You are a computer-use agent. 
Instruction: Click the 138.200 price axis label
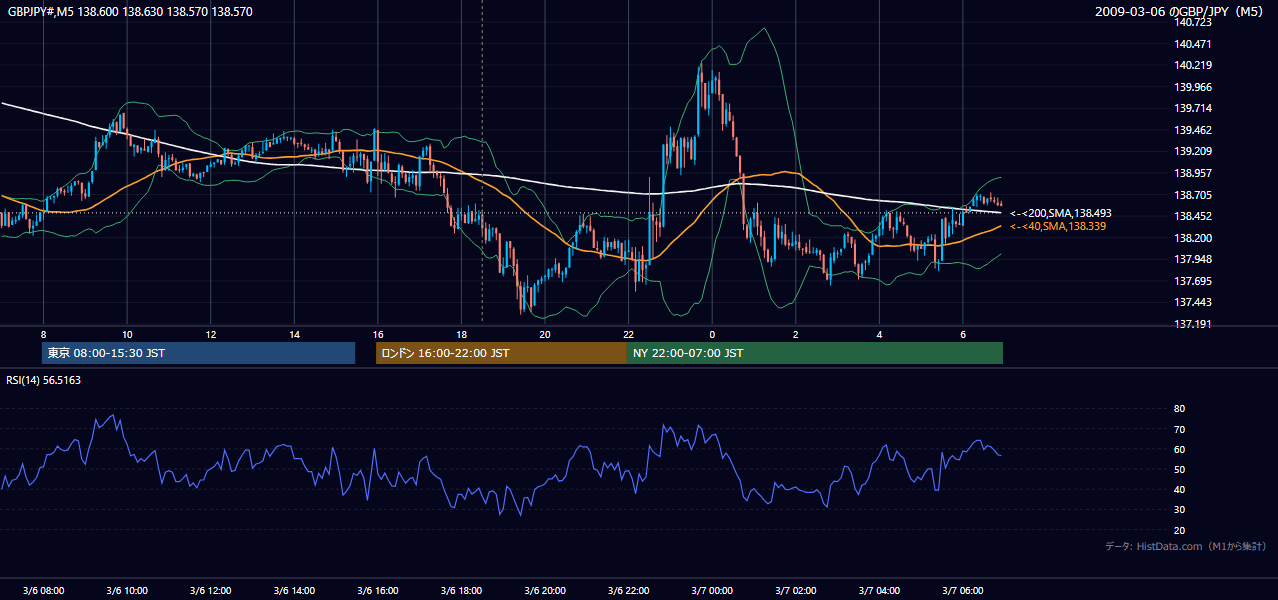click(x=1194, y=238)
